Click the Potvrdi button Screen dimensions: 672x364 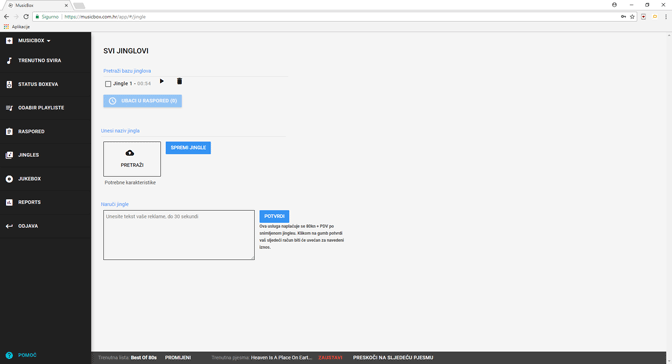tap(274, 216)
